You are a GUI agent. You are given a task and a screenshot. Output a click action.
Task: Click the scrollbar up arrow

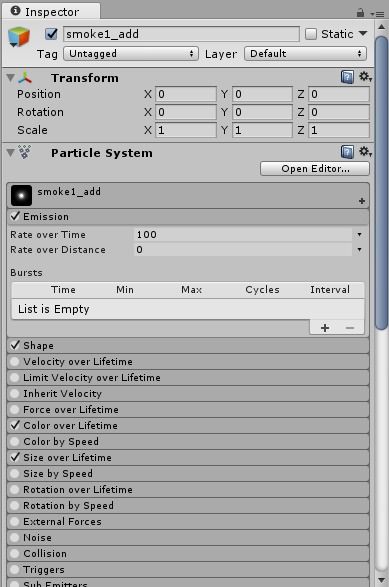[382, 27]
